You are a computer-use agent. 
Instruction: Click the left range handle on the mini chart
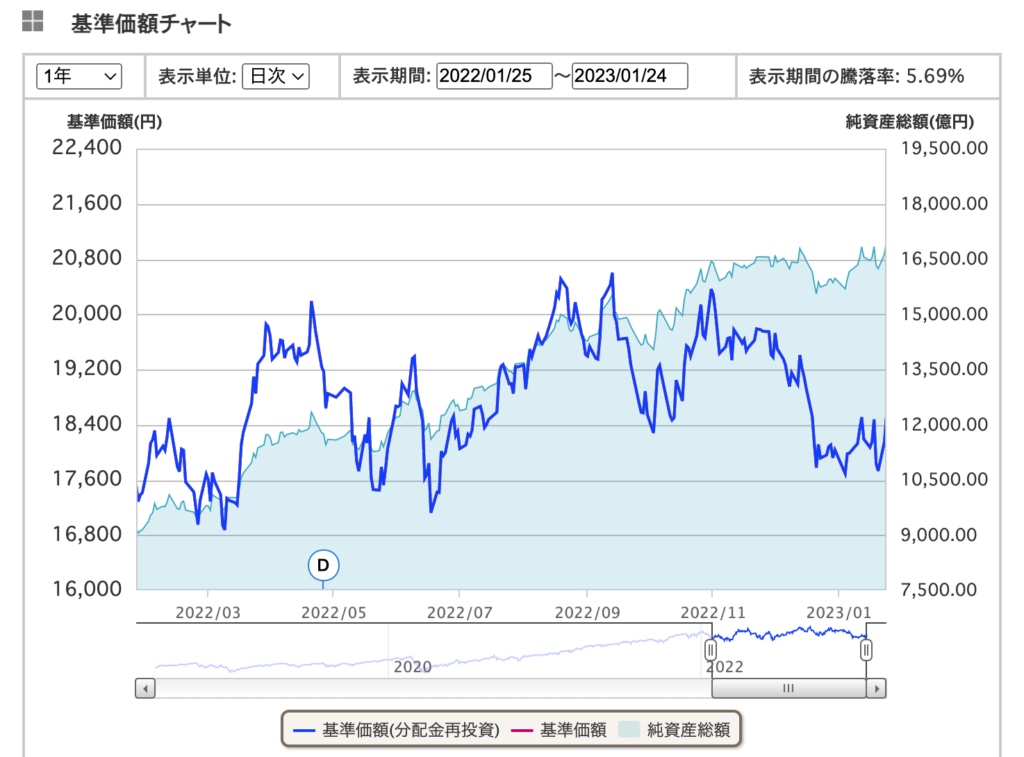point(710,649)
